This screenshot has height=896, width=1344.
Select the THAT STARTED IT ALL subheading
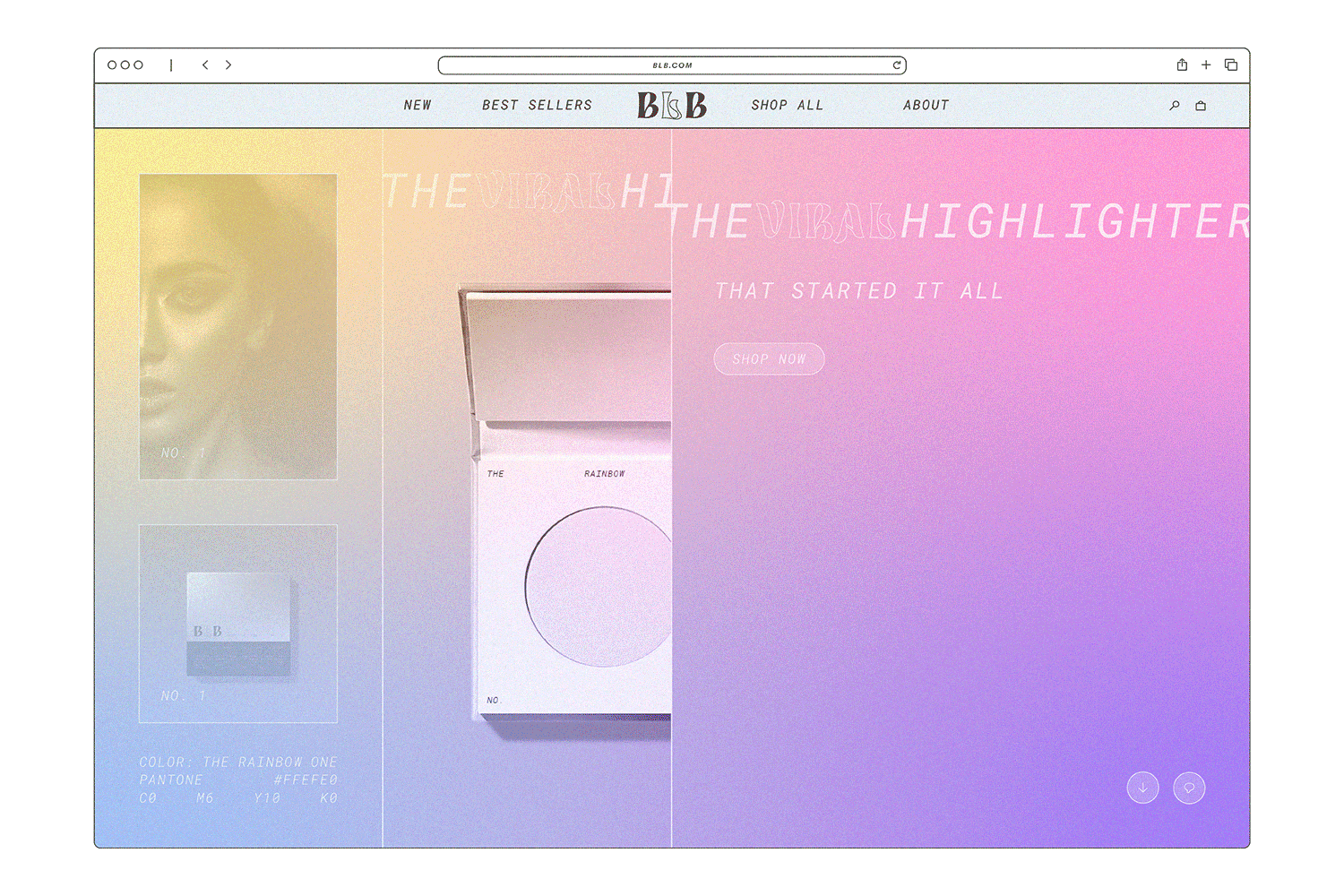point(858,291)
